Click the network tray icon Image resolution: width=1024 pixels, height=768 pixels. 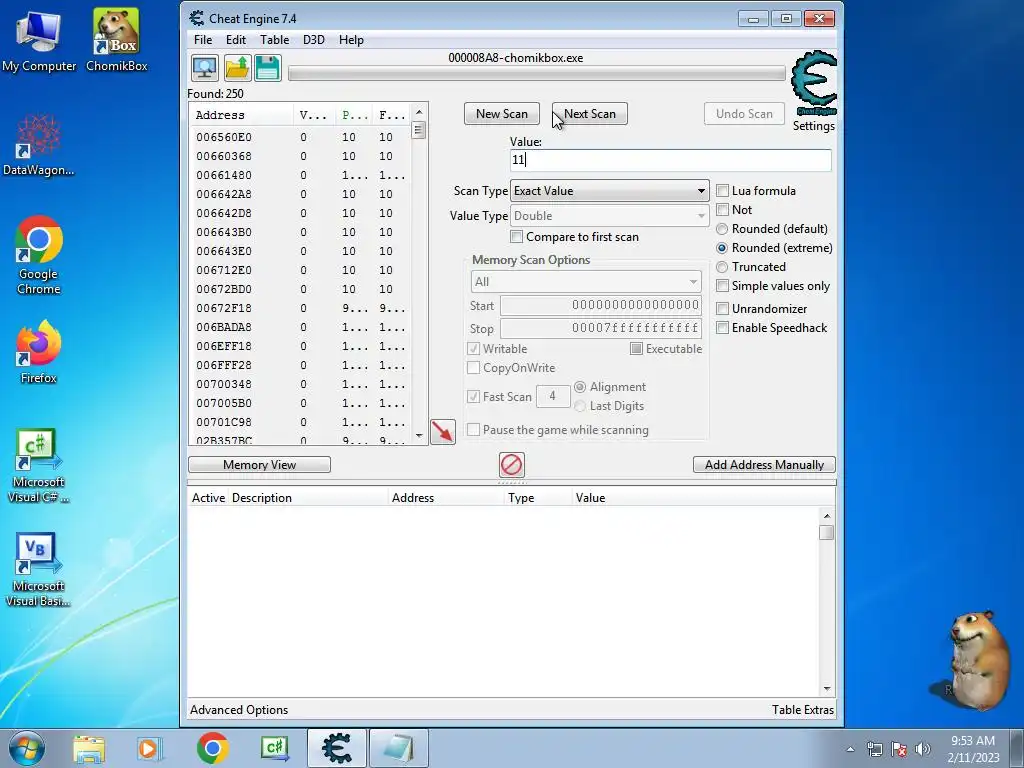[x=874, y=749]
